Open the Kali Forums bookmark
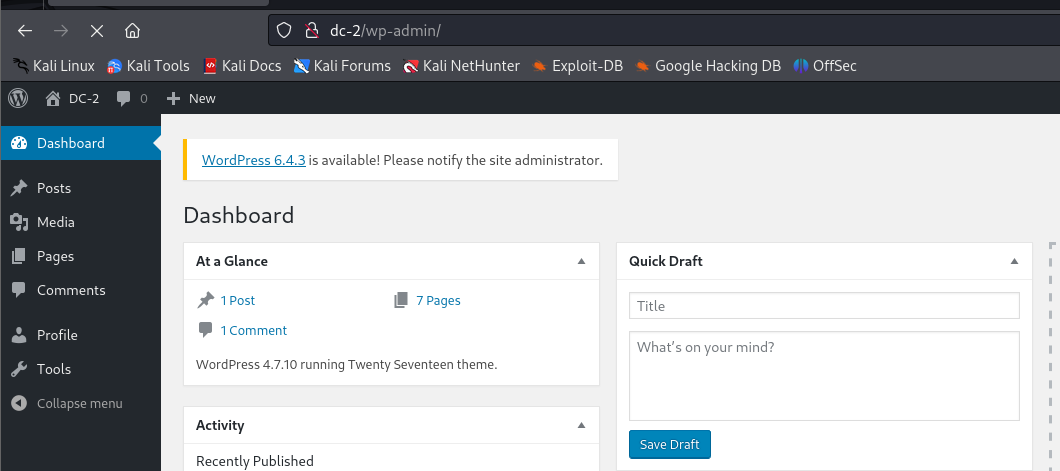 click(x=342, y=66)
